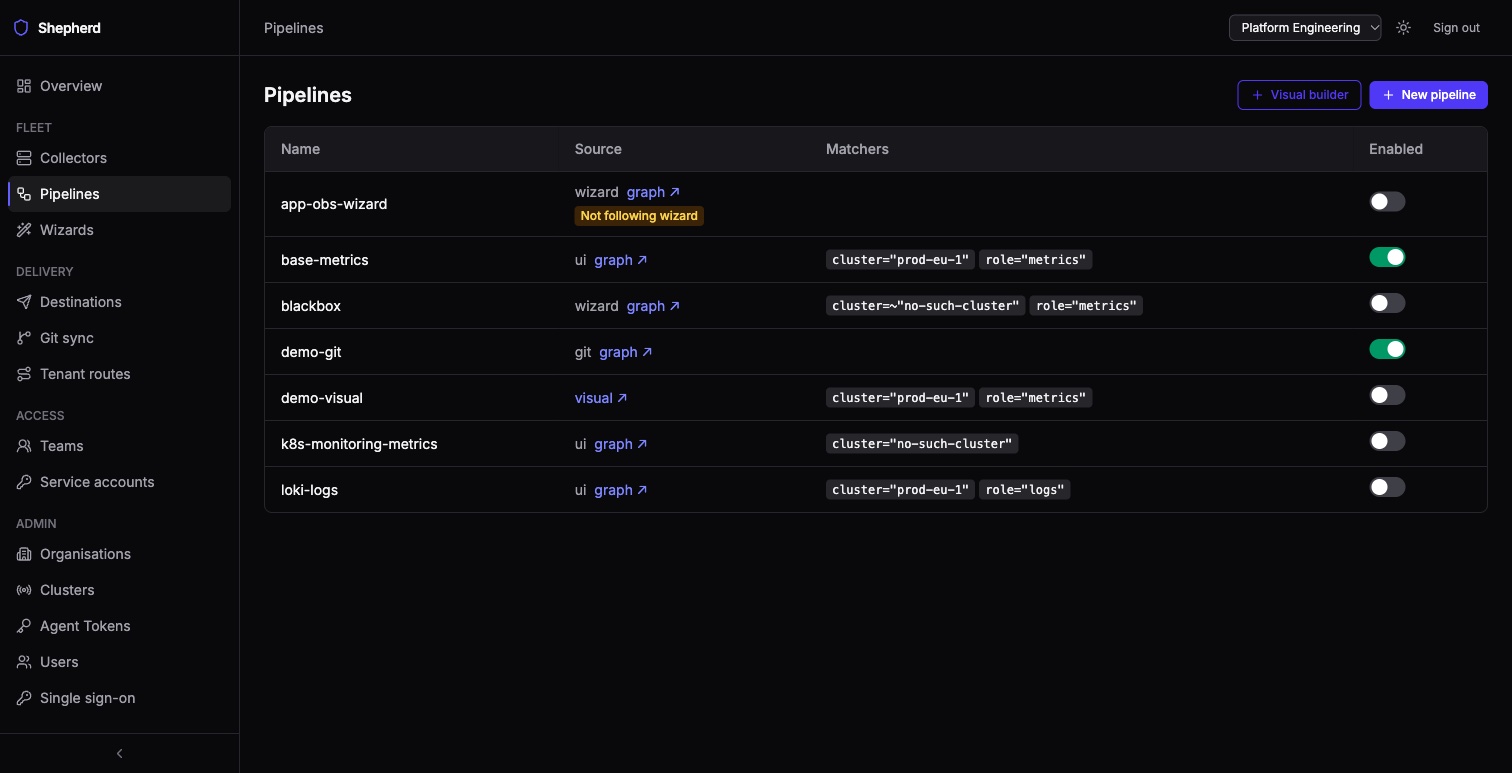This screenshot has width=1512, height=773.
Task: Open the Platform Engineering organisation dropdown
Action: click(x=1305, y=28)
